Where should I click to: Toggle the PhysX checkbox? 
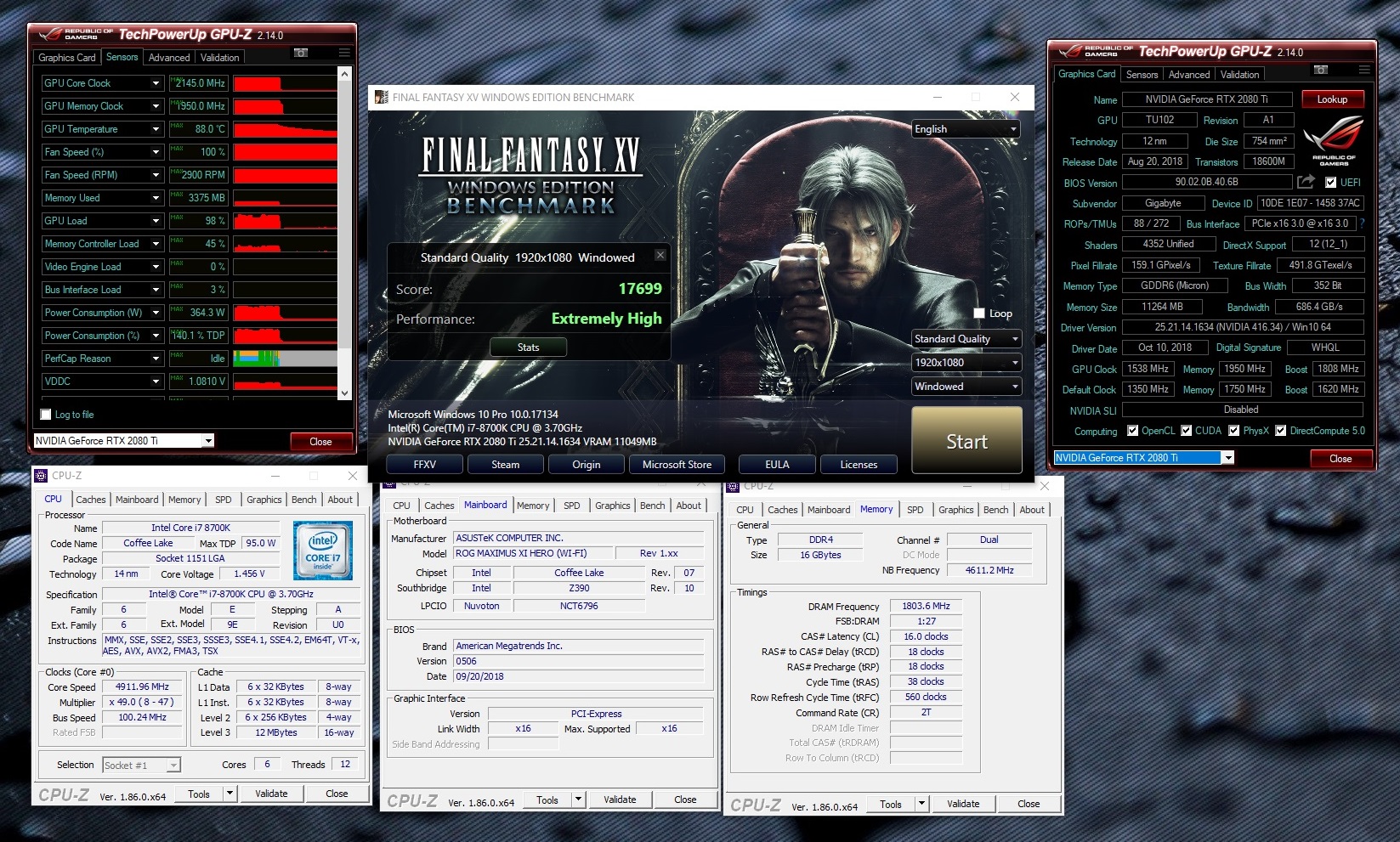(1234, 431)
